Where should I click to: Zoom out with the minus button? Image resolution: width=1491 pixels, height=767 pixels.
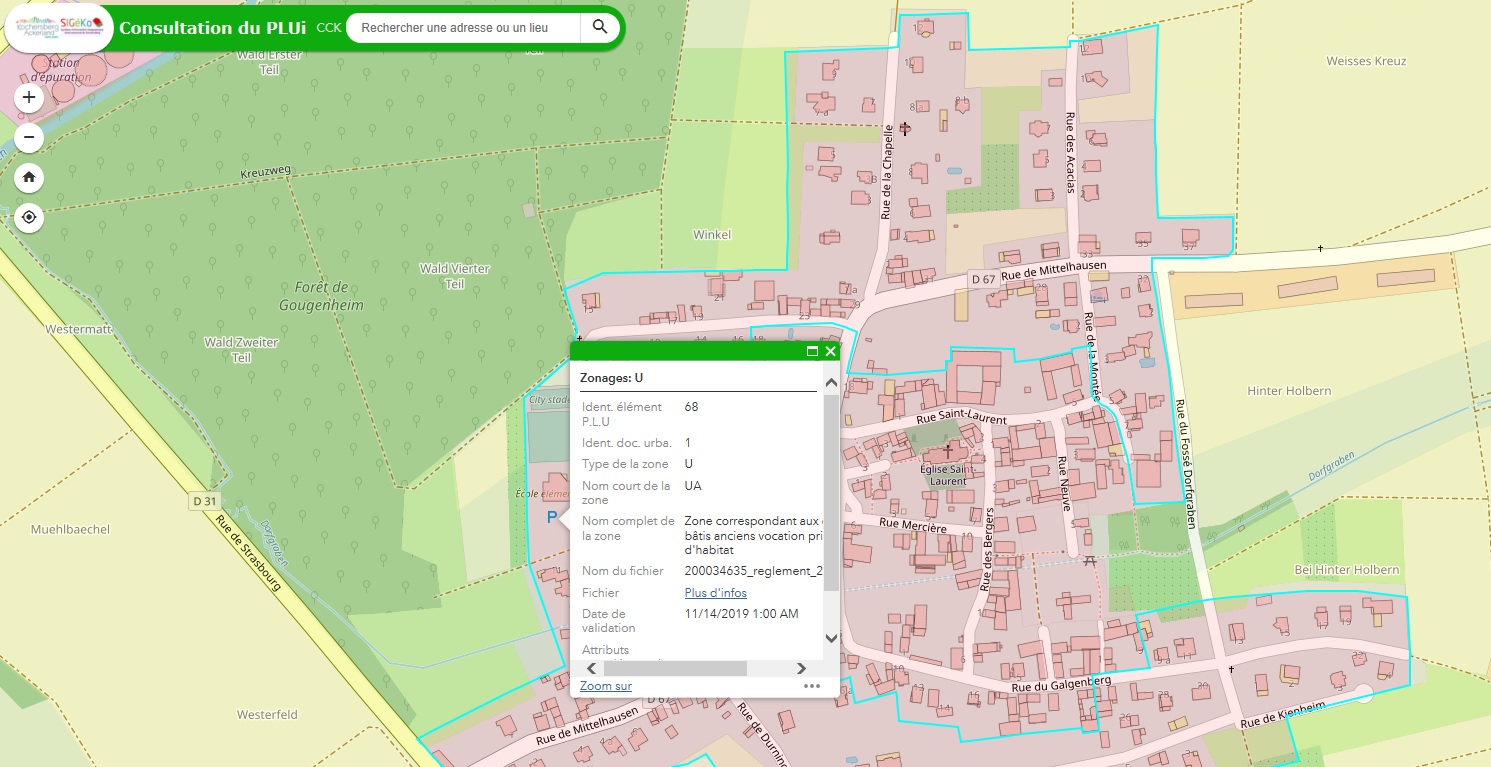tap(29, 137)
